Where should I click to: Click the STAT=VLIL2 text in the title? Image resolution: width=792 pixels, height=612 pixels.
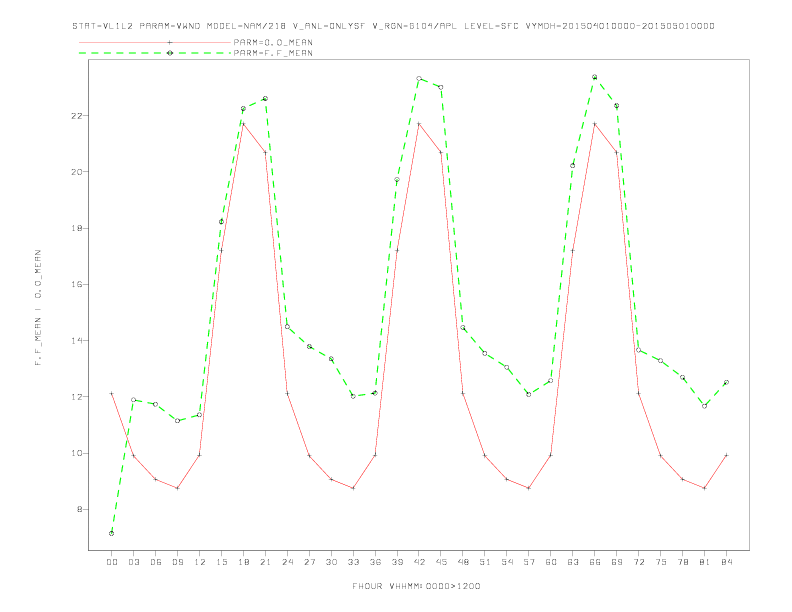pos(103,26)
